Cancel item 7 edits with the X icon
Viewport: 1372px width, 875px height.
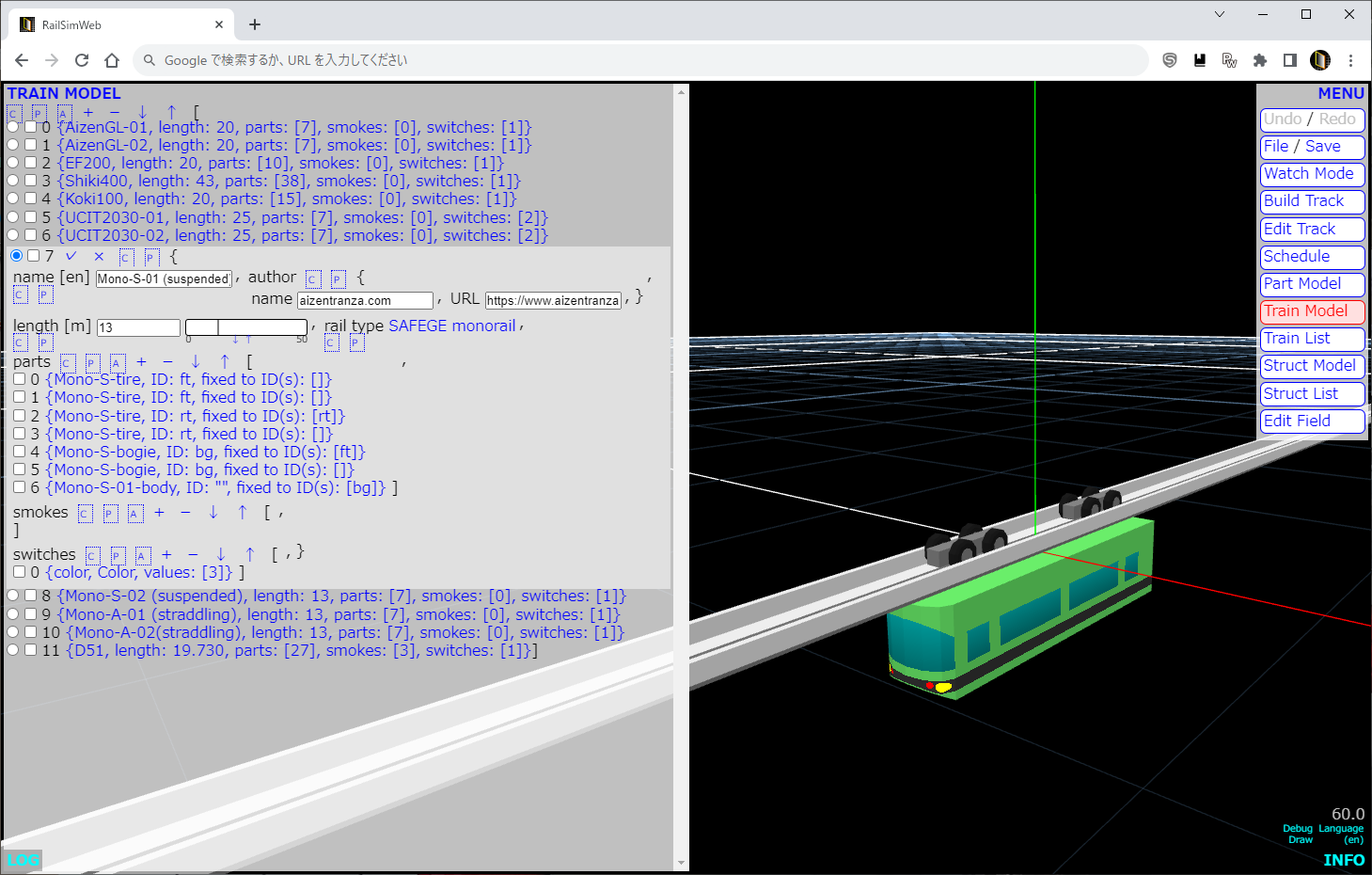[99, 256]
